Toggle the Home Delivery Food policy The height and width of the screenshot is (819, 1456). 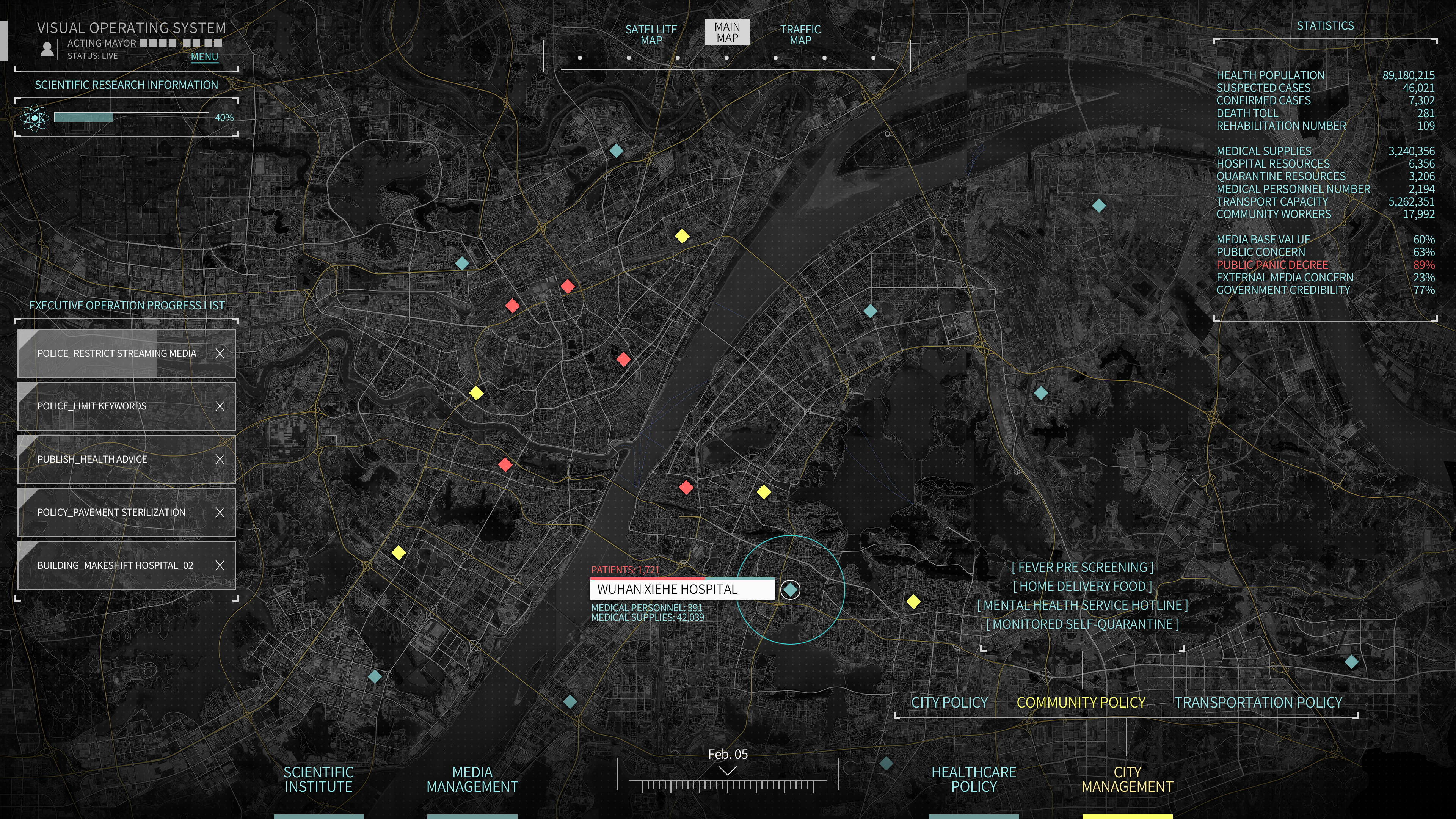[x=1083, y=587]
